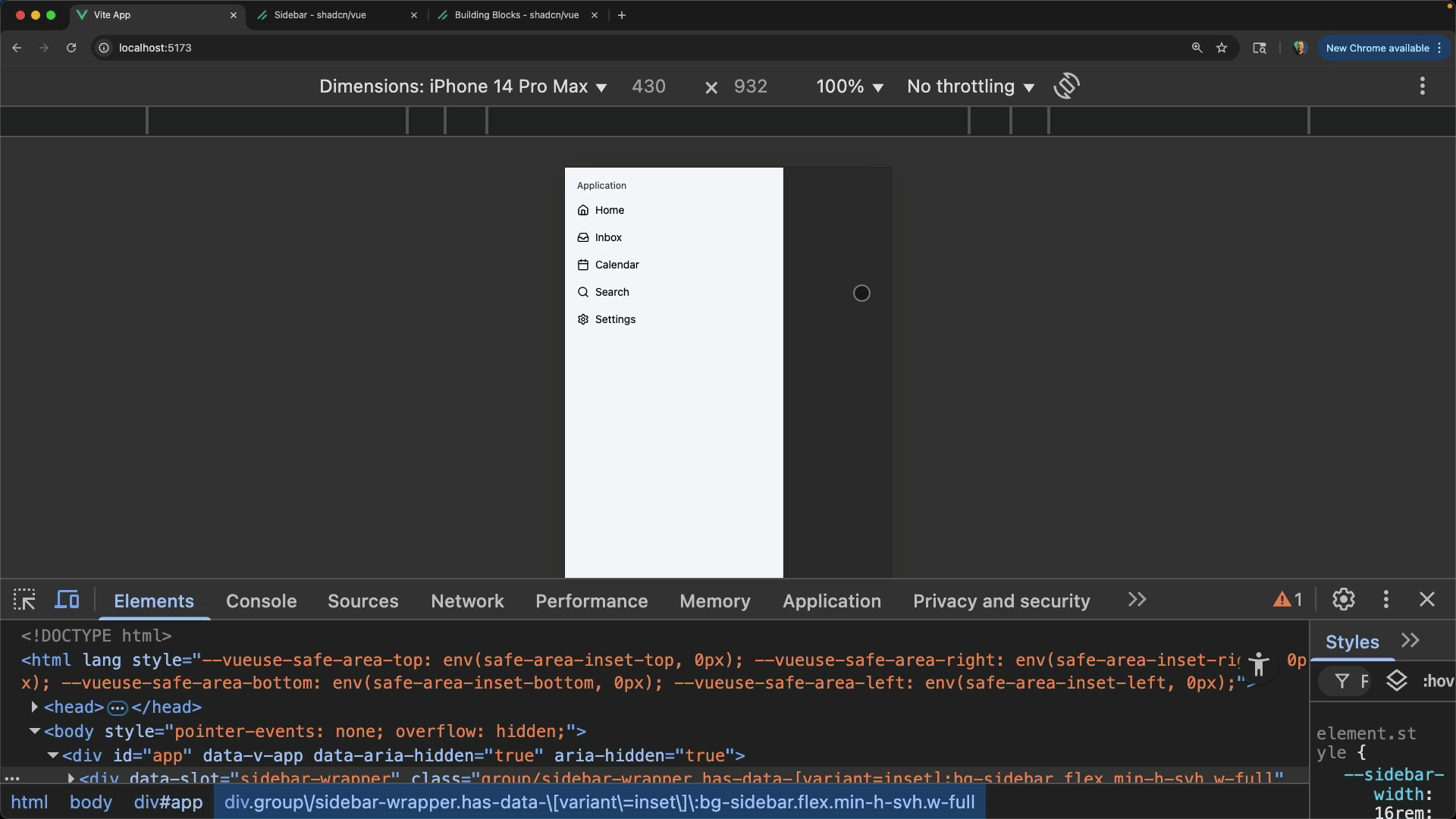The width and height of the screenshot is (1456, 819).
Task: Select html in the breadcrumb
Action: (x=30, y=802)
